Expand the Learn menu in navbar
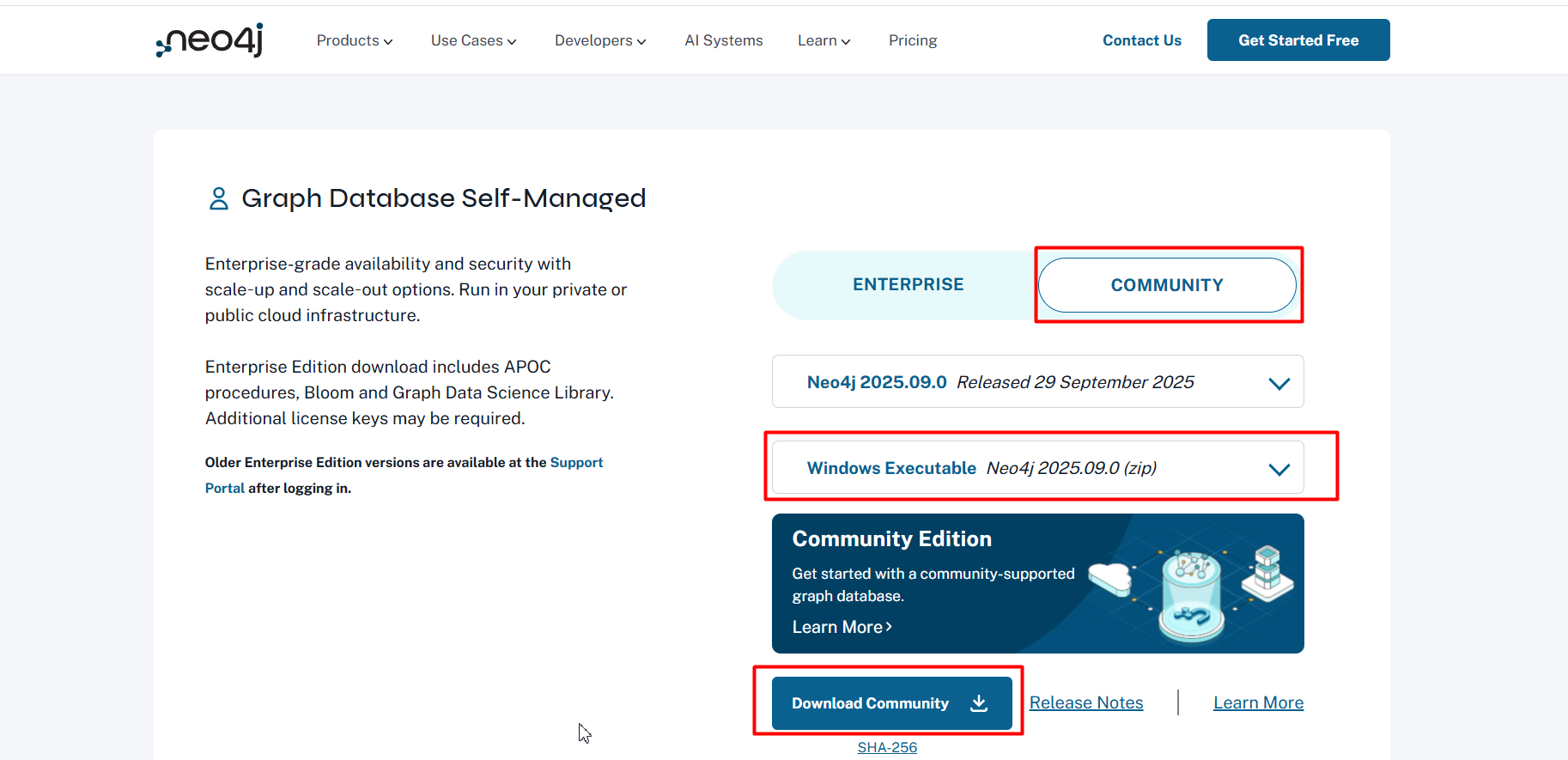1568x760 pixels. (823, 40)
